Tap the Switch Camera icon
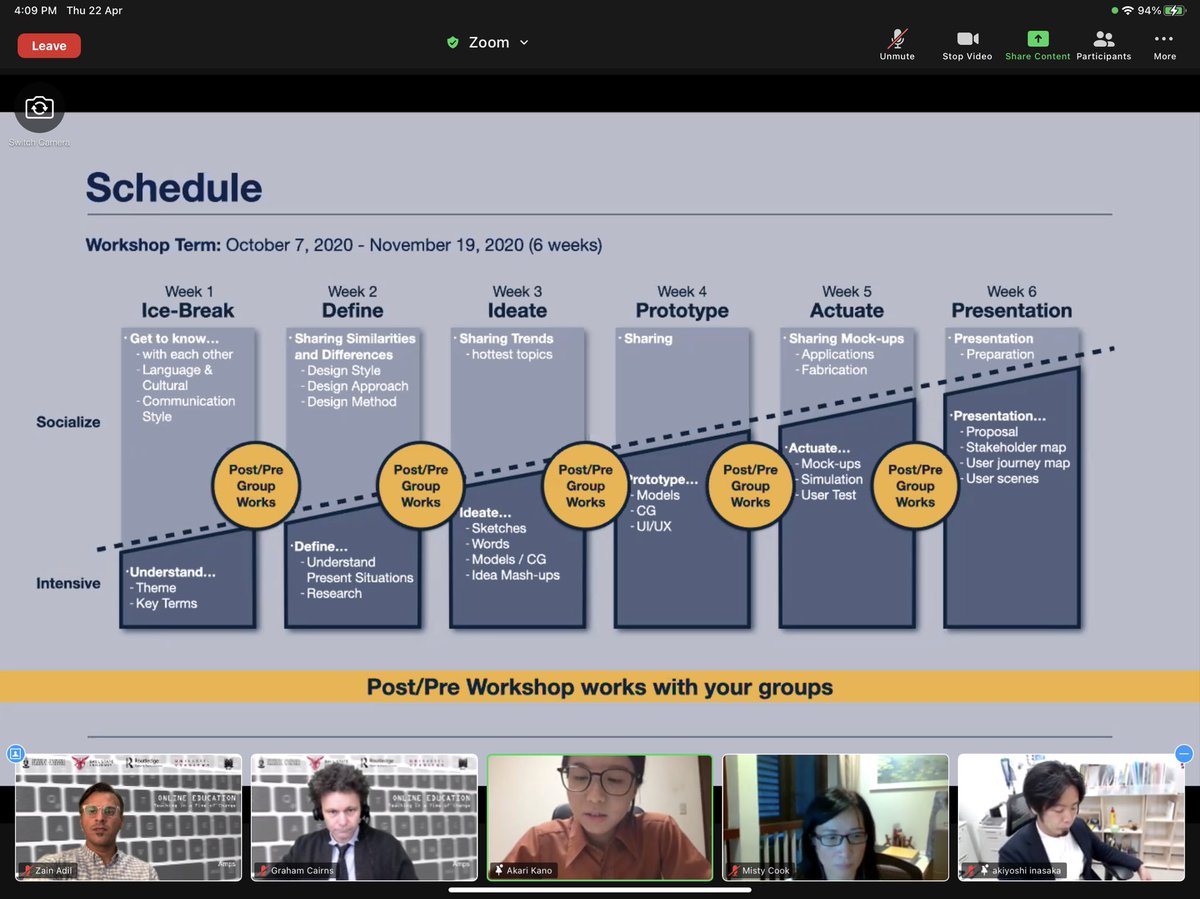The height and width of the screenshot is (899, 1200). pos(39,107)
